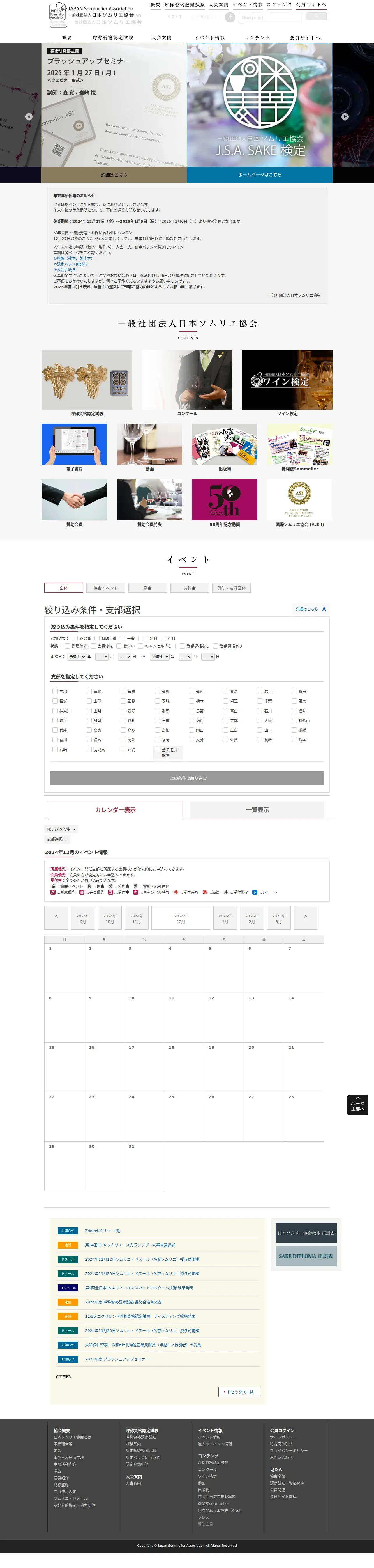Select the 沖縄 branch checkbox
This screenshot has width=374, height=1568.
coord(123,750)
